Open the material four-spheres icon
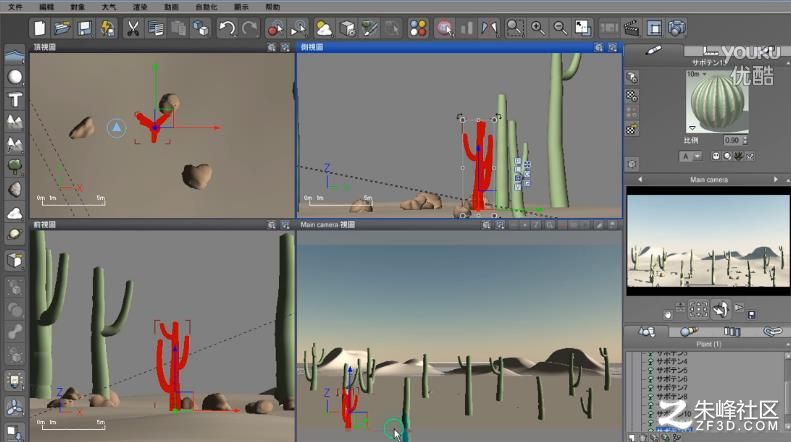791x442 pixels. point(418,28)
